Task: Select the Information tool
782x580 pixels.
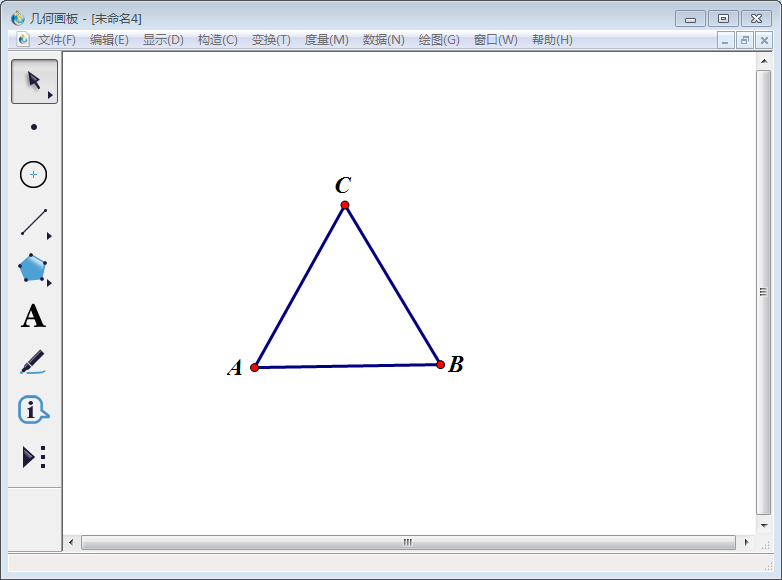Action: click(x=33, y=410)
